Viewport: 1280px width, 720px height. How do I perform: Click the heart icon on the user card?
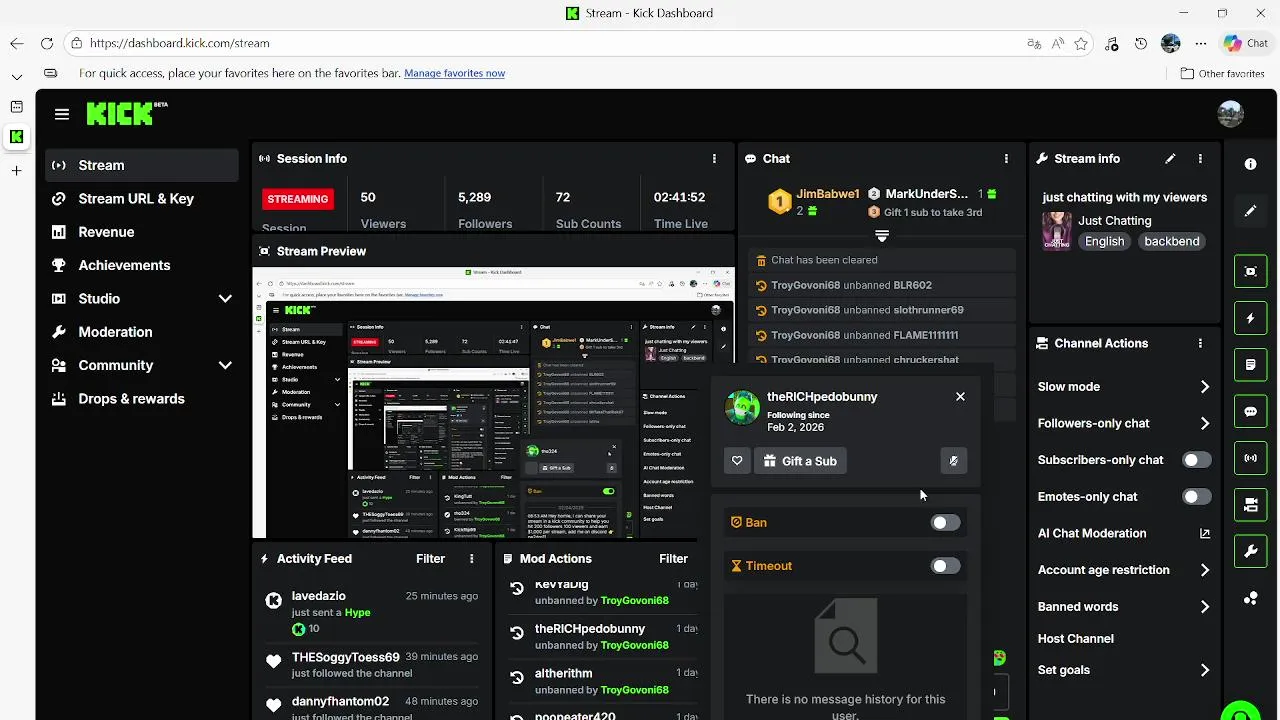click(x=737, y=461)
